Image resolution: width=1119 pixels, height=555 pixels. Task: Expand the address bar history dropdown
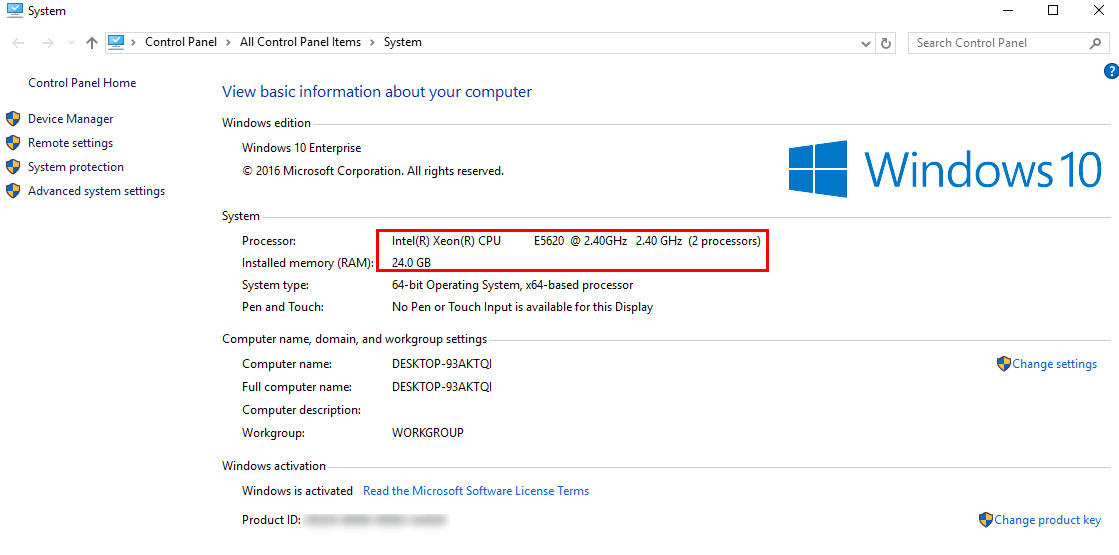pyautogui.click(x=866, y=43)
